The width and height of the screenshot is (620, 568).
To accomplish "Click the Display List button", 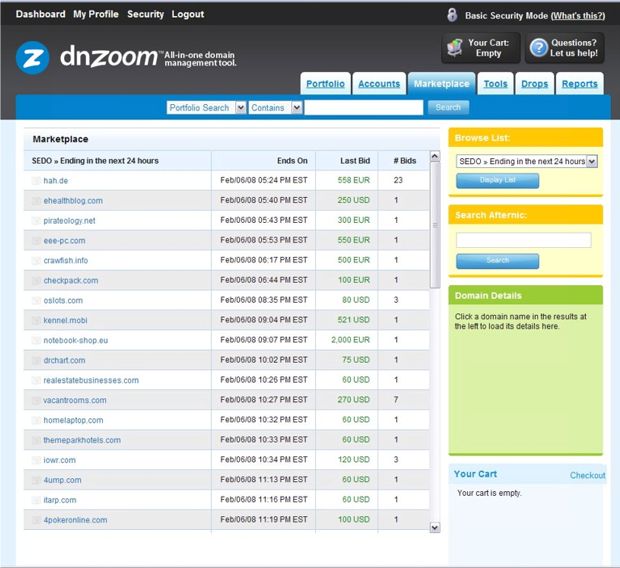I will point(497,180).
